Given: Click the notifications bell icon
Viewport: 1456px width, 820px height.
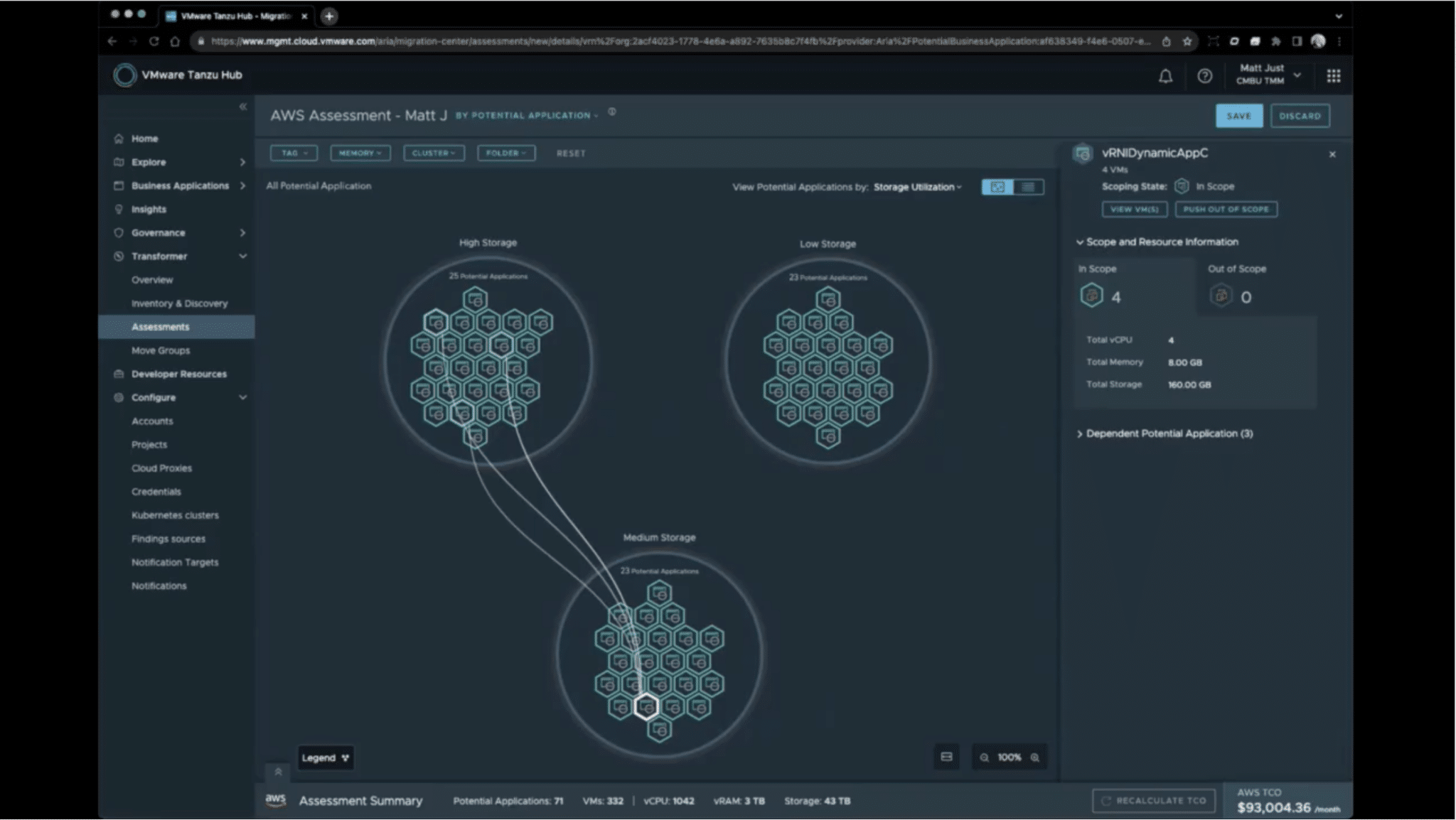Looking at the screenshot, I should click(x=1165, y=76).
